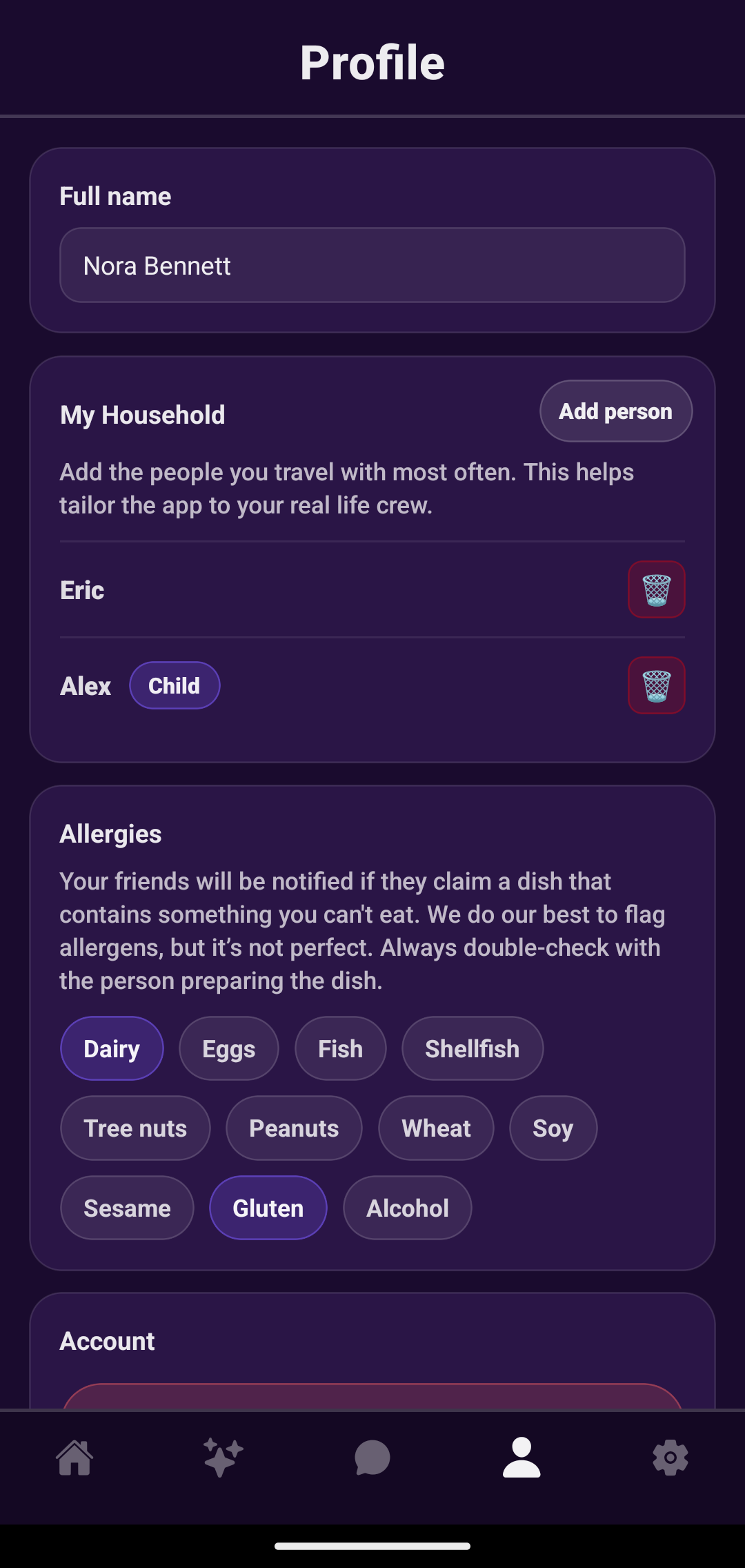Viewport: 745px width, 1568px height.
Task: Open the sparkles tab in bottom bar
Action: click(x=223, y=1458)
